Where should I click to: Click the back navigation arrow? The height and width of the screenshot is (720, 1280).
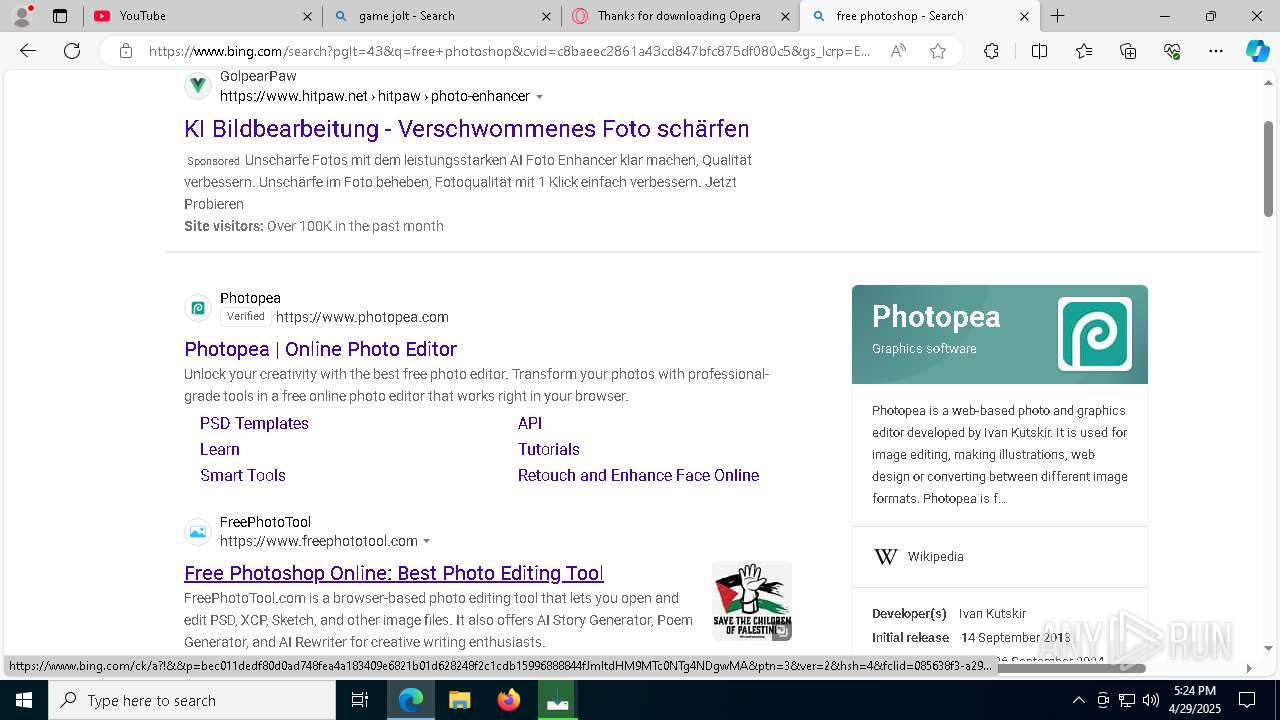point(28,51)
